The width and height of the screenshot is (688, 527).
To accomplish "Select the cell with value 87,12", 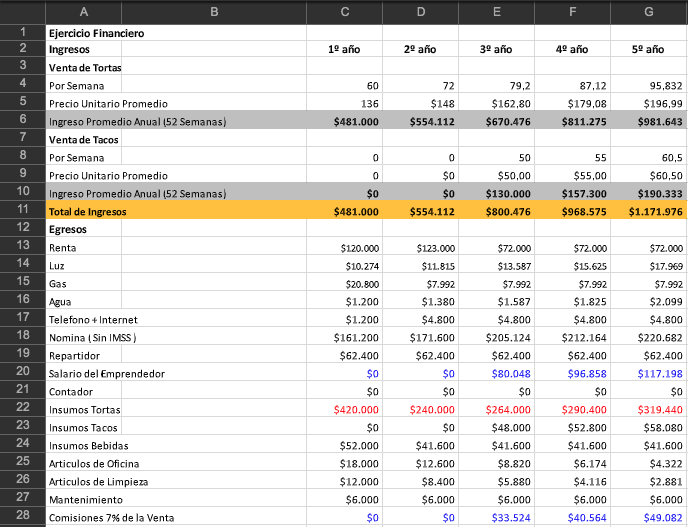I will click(x=572, y=85).
